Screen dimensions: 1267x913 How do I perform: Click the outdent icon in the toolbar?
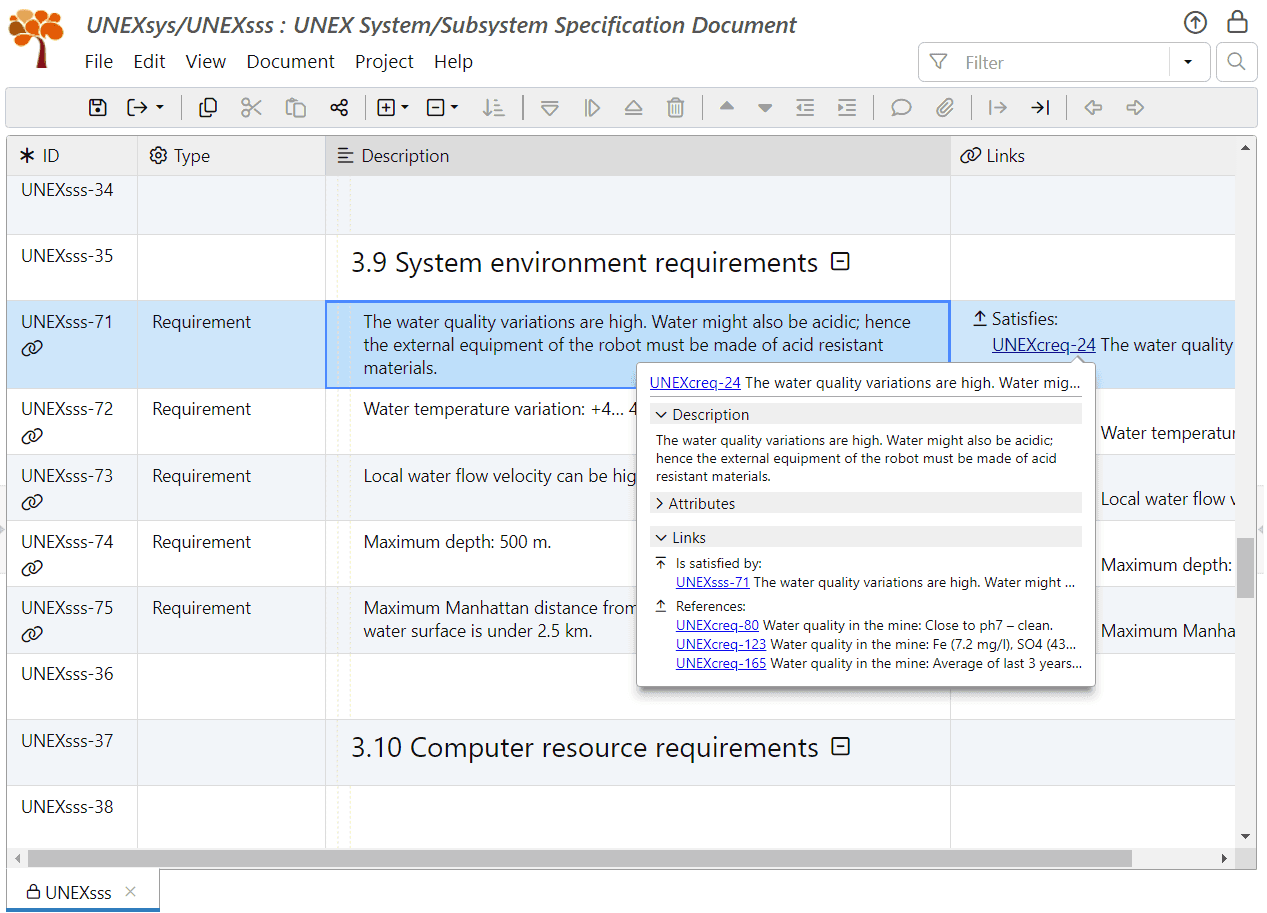click(x=805, y=108)
